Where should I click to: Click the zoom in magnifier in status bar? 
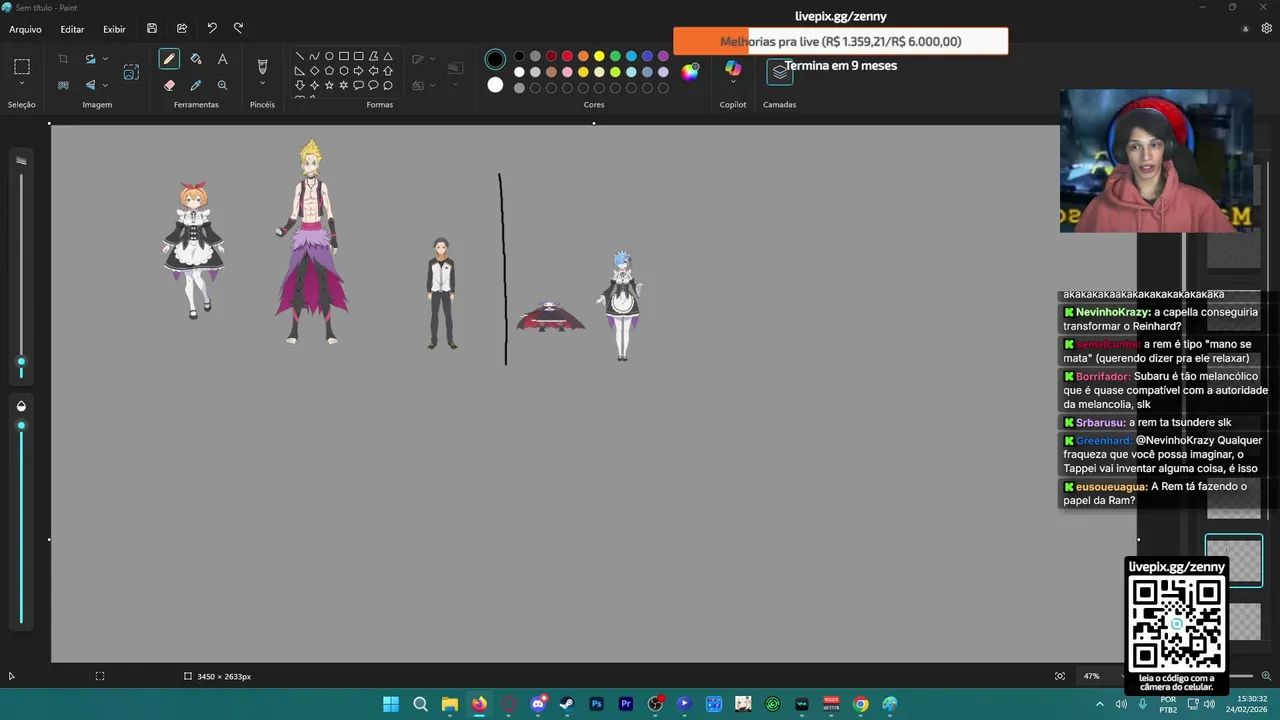click(x=1266, y=676)
